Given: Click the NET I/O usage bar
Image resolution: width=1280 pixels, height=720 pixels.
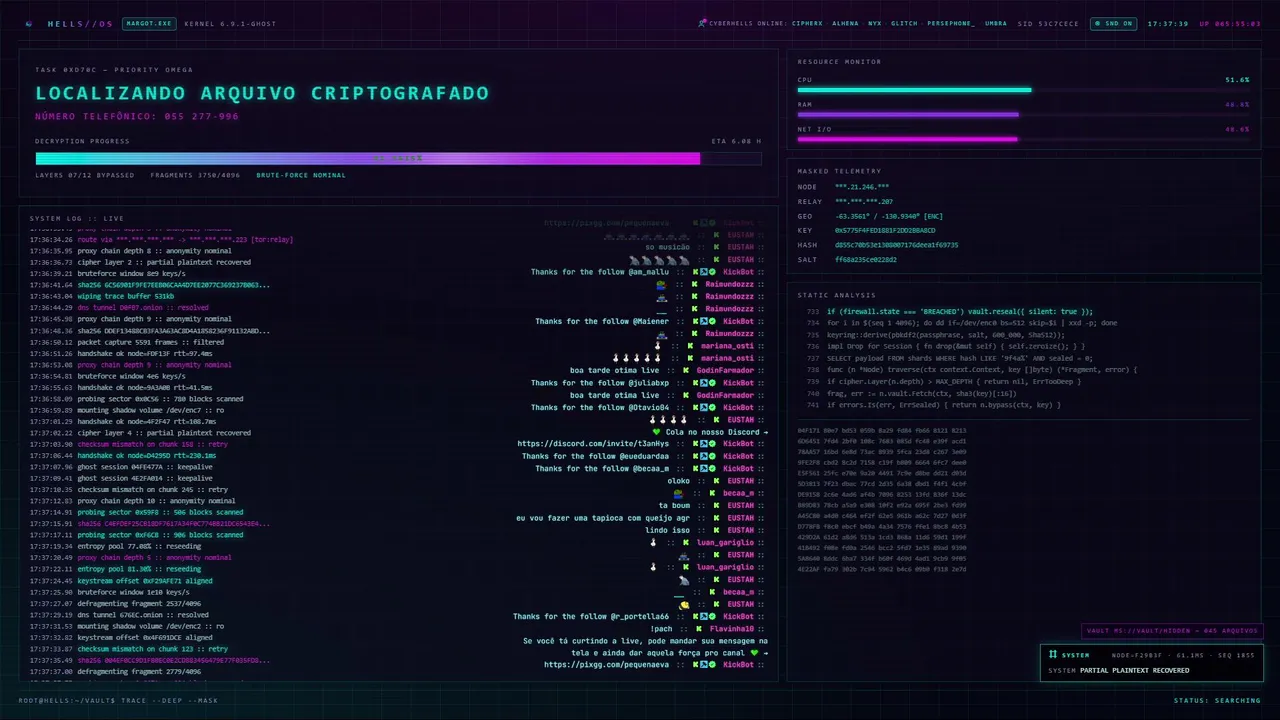Looking at the screenshot, I should 1023,139.
